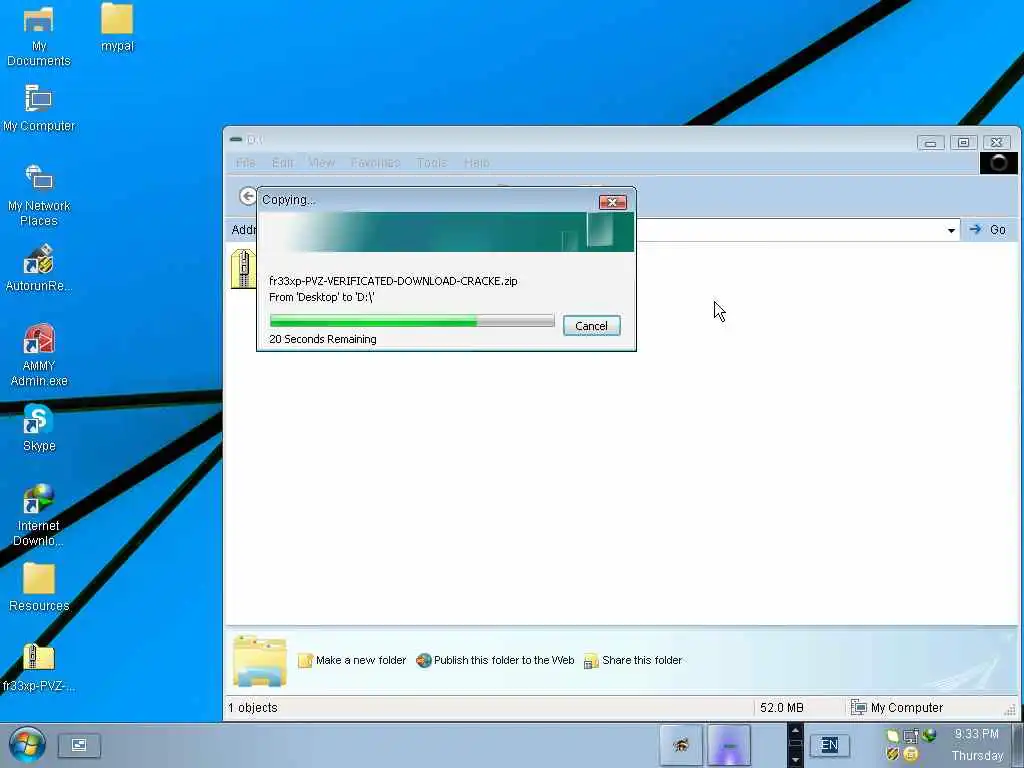Select the AMMY Admin.exe shortcut
This screenshot has height=768, width=1024.
click(x=39, y=355)
